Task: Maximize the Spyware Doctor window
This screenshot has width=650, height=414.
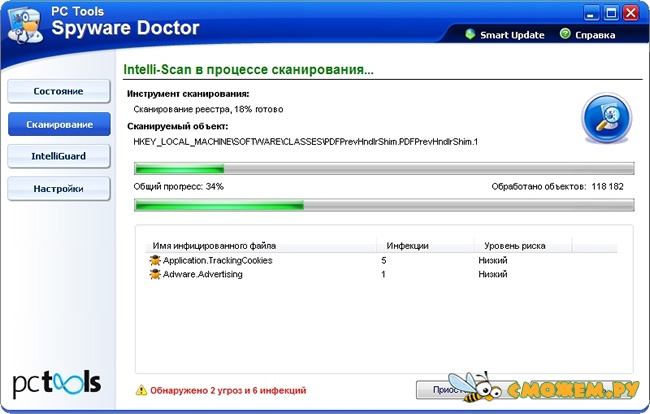Action: click(x=611, y=13)
